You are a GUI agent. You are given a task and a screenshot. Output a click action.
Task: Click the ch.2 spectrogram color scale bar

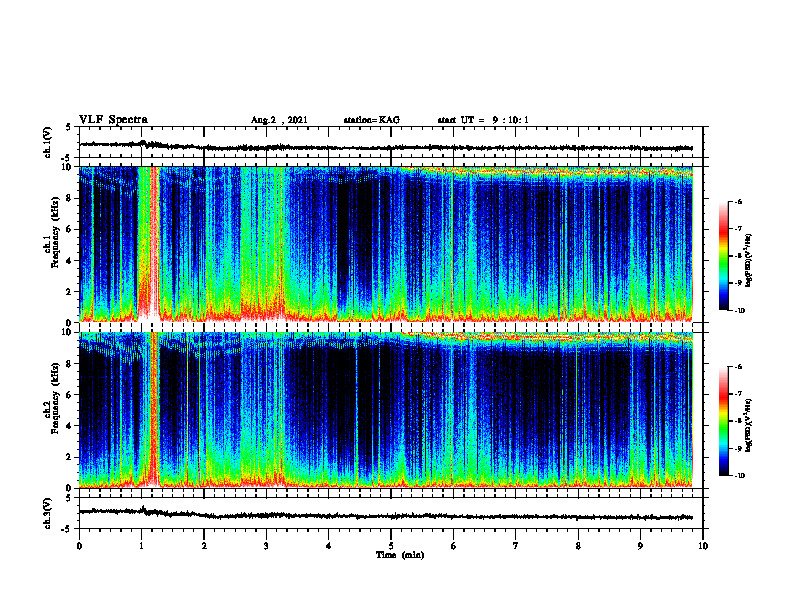tap(724, 421)
